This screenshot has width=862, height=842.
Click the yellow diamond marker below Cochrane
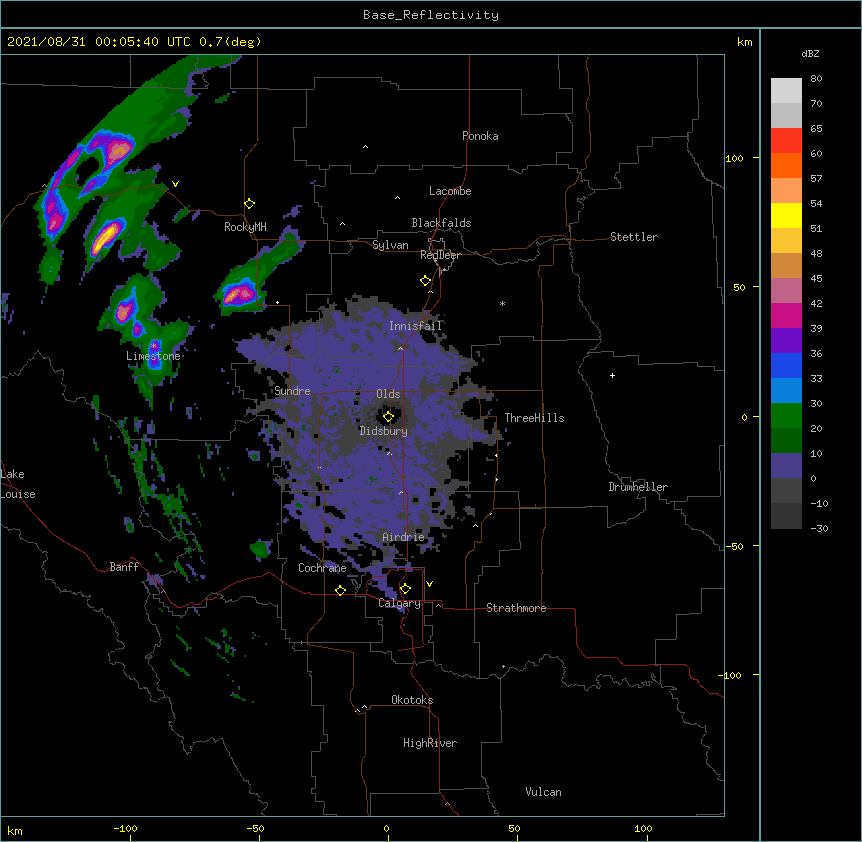[341, 590]
